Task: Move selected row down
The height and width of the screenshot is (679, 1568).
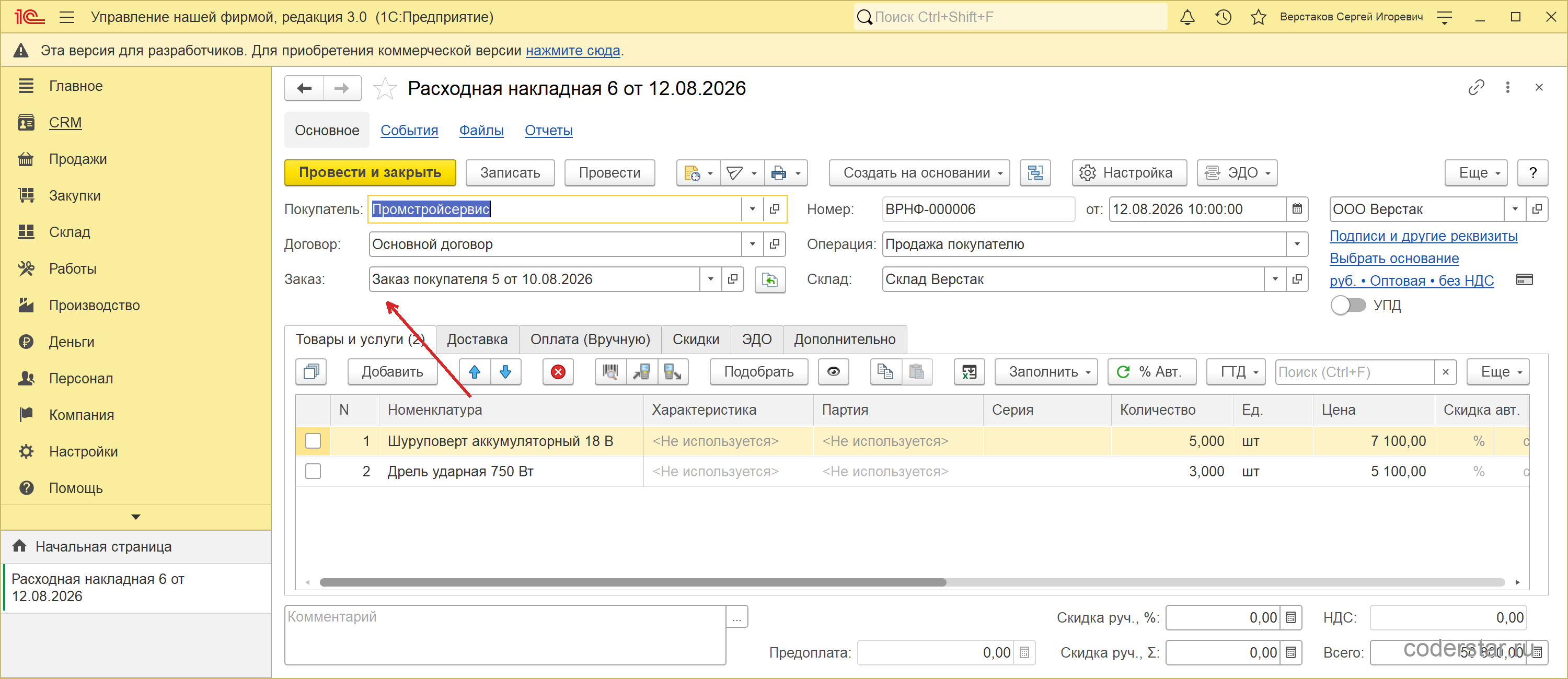Action: click(505, 372)
